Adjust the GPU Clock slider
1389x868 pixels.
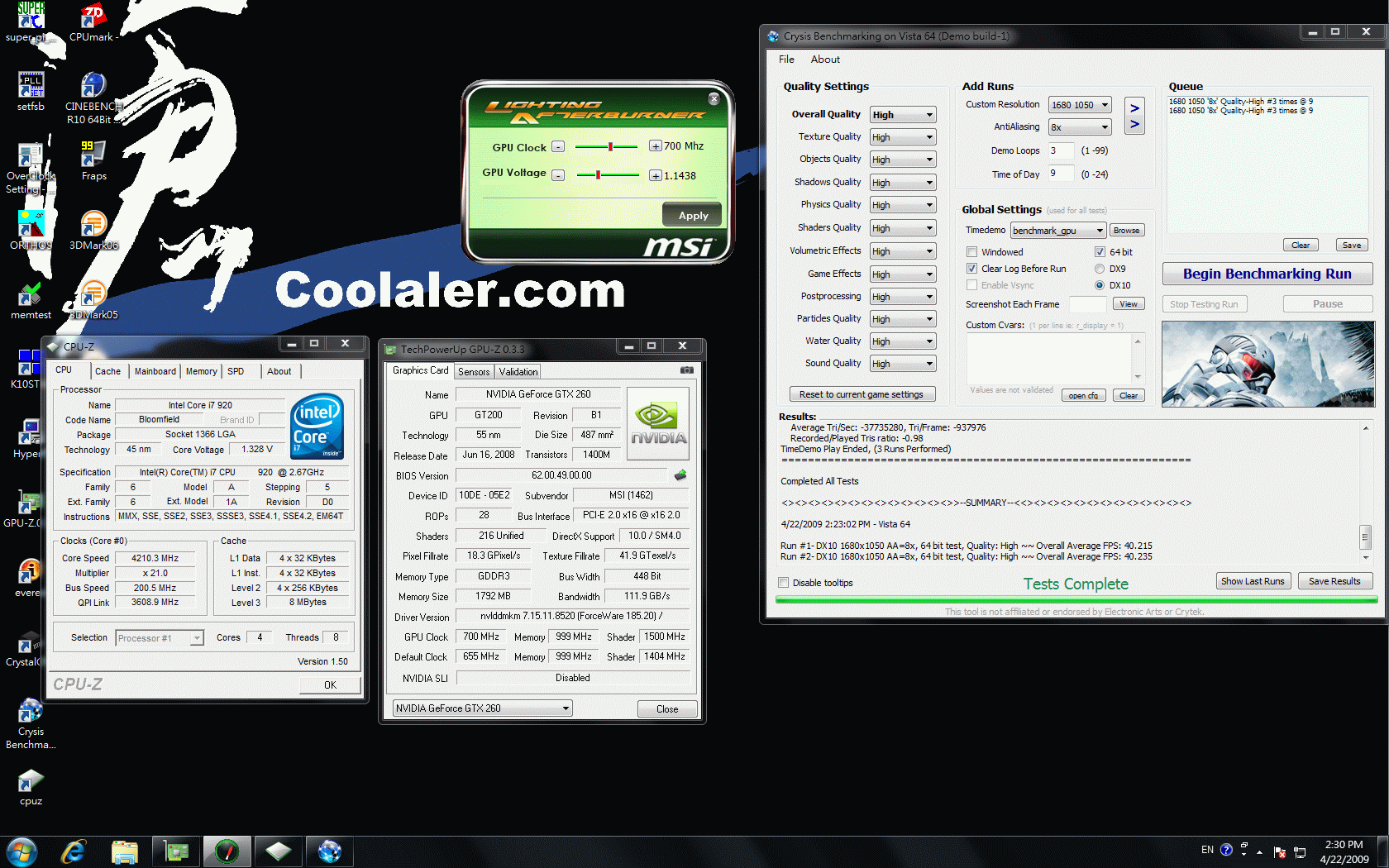[x=606, y=146]
